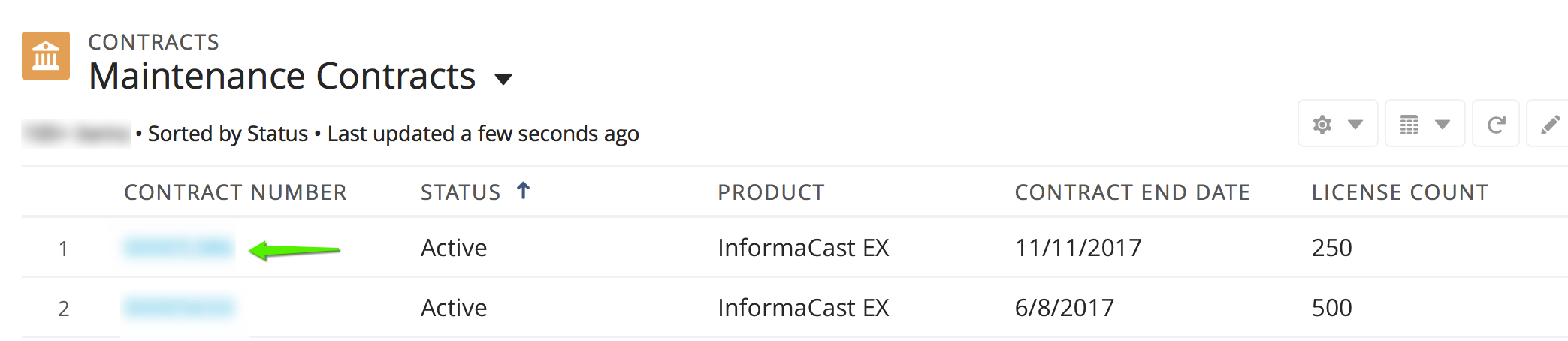
Task: Open the second contract number link
Action: pyautogui.click(x=179, y=308)
